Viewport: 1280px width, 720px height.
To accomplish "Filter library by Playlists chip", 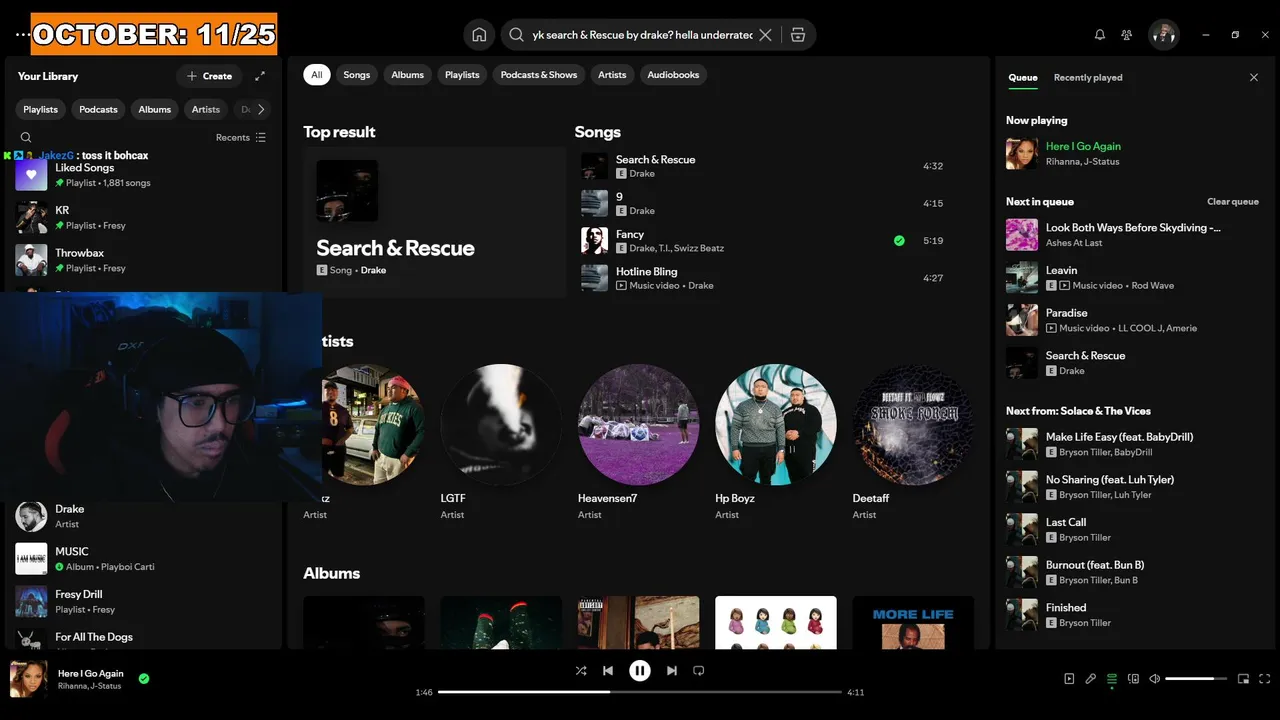I will click(41, 110).
